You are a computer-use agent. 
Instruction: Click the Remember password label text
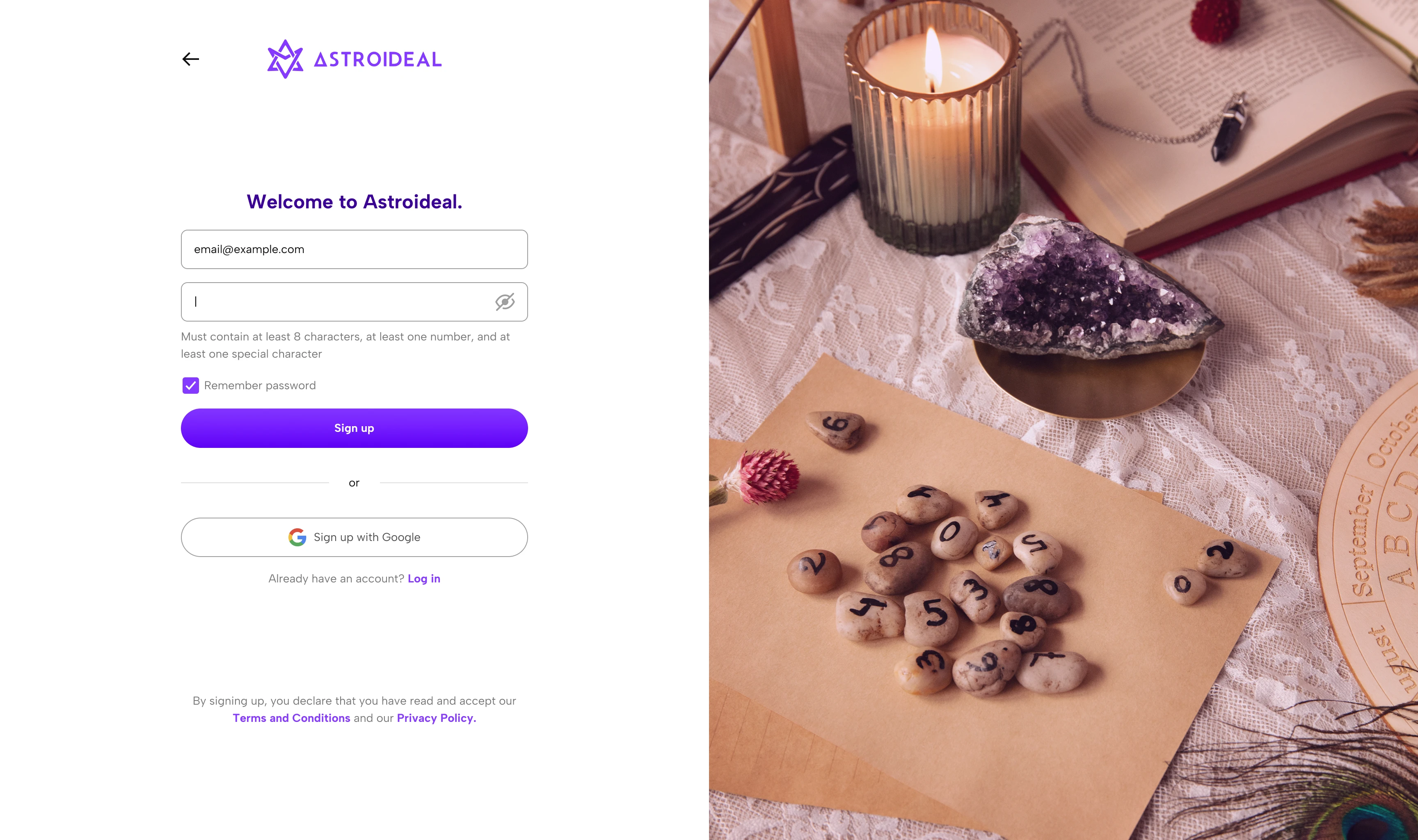[260, 386]
